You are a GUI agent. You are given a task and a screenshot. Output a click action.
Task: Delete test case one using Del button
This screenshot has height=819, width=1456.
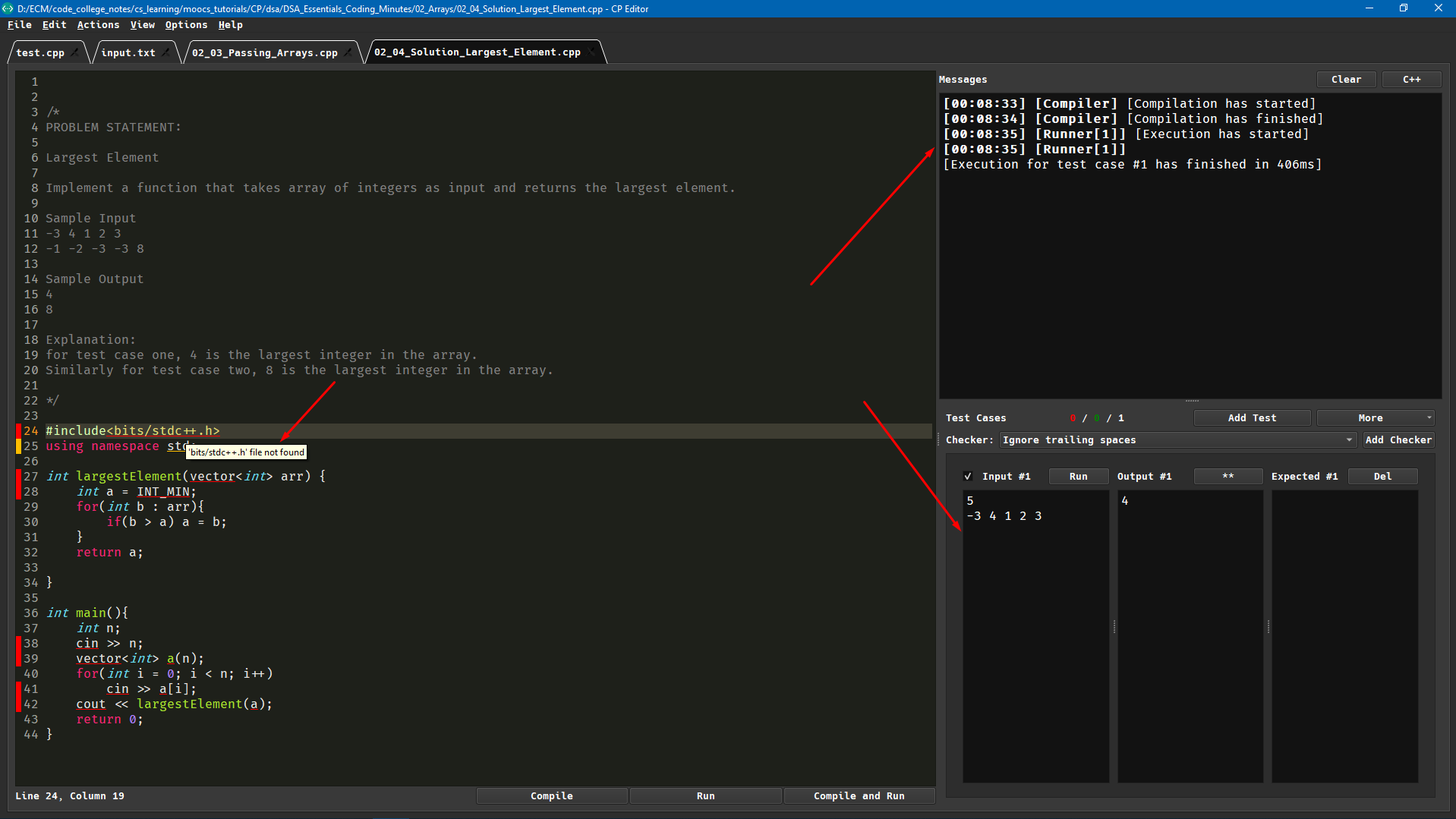coord(1382,476)
